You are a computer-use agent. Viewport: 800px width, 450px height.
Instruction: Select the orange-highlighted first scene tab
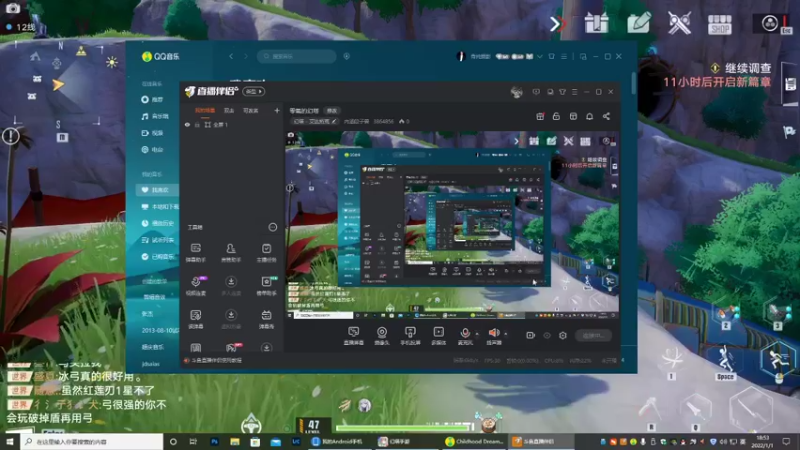click(205, 110)
